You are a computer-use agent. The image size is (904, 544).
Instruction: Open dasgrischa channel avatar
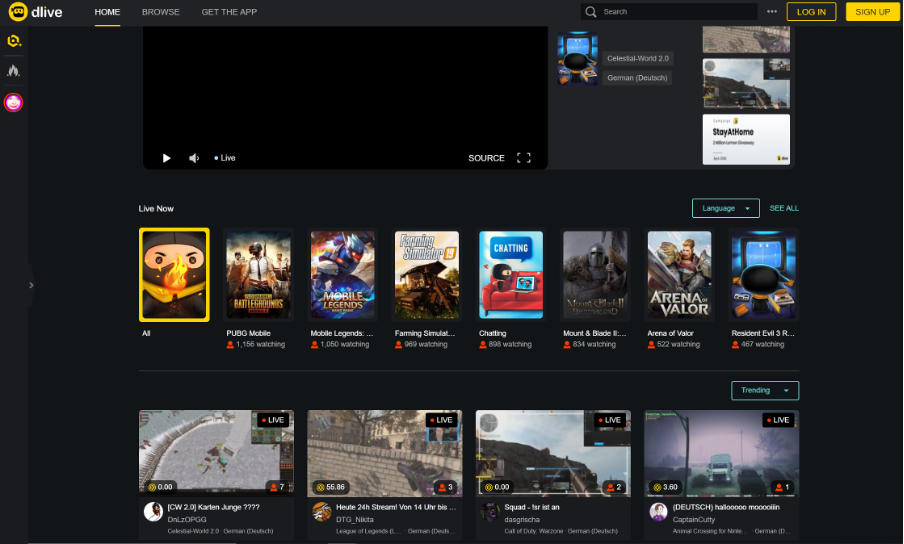coord(490,511)
